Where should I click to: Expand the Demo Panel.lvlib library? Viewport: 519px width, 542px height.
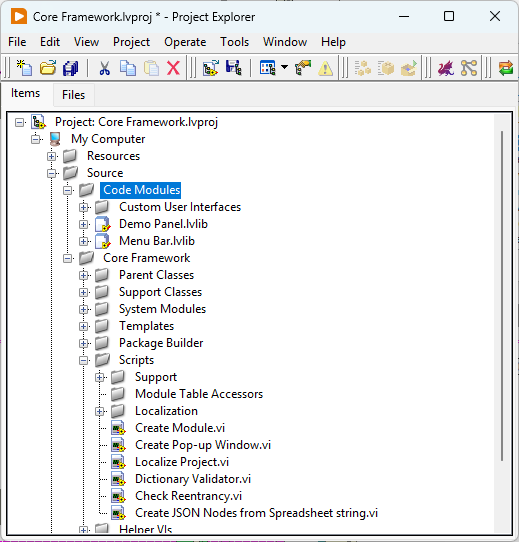point(83,224)
